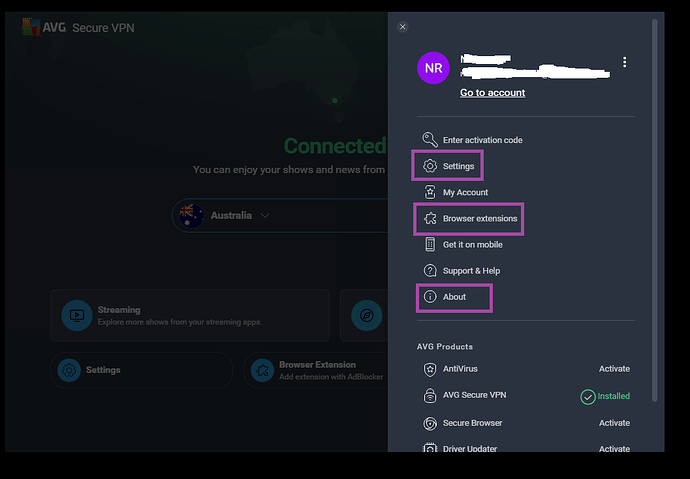Activate the AntiVirus product

point(614,369)
